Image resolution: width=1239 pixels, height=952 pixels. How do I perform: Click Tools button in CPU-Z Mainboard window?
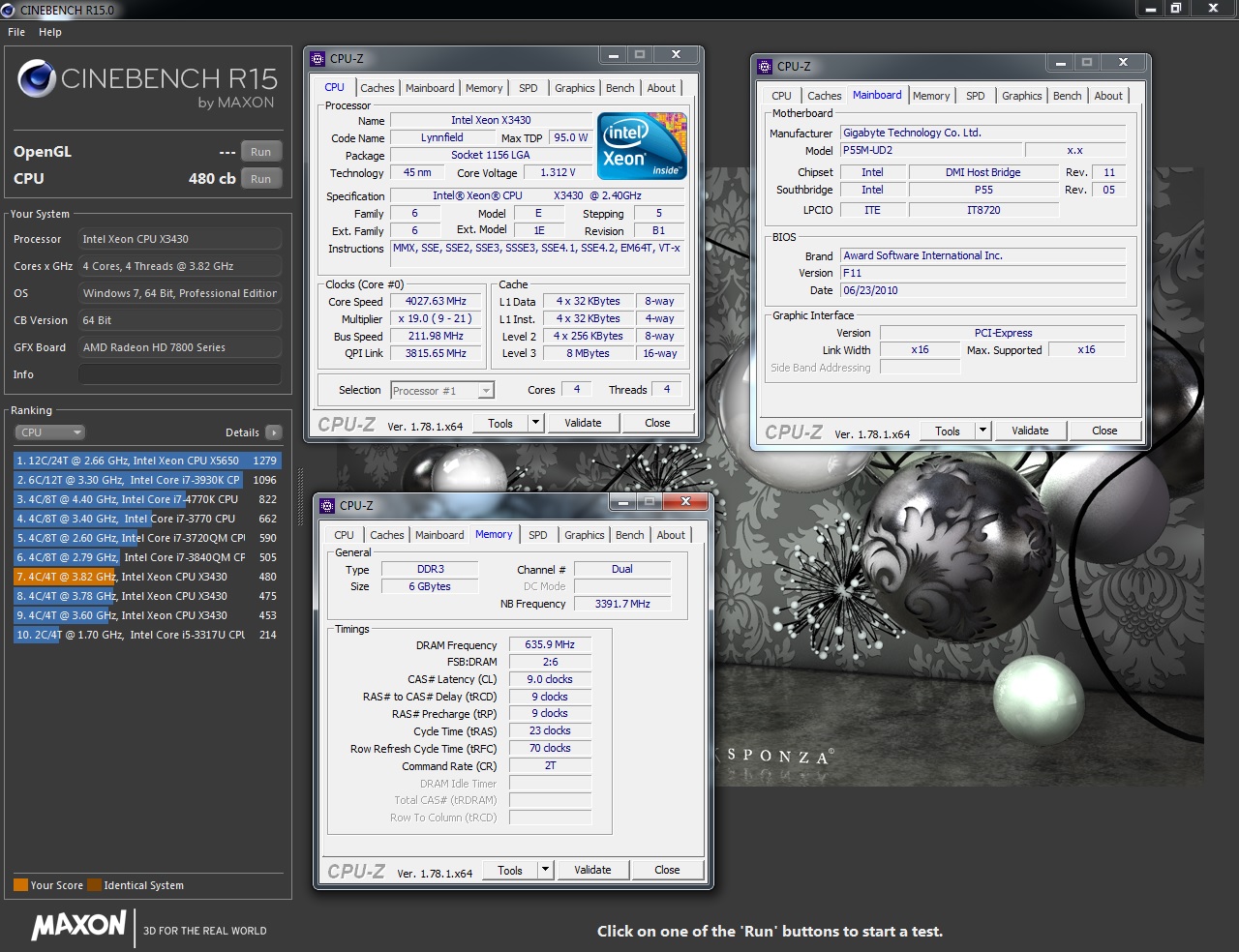tap(948, 431)
